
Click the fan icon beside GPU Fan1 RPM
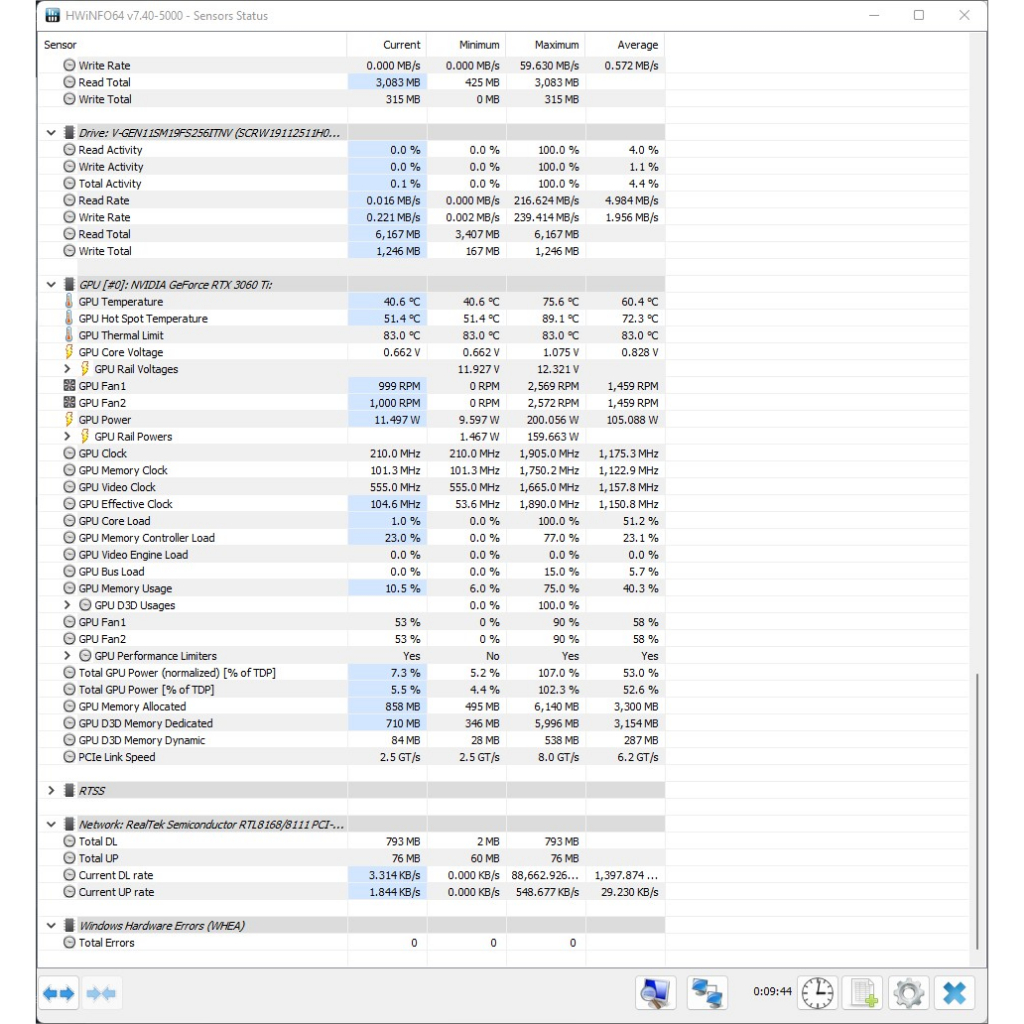(69, 385)
